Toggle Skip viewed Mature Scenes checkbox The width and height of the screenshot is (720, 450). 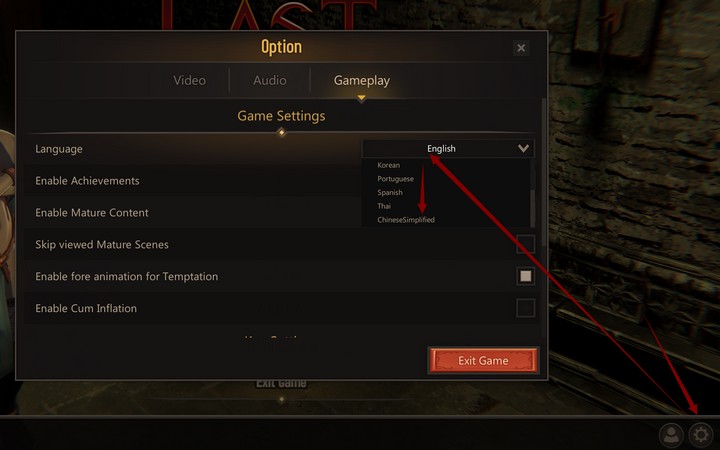pyautogui.click(x=525, y=244)
